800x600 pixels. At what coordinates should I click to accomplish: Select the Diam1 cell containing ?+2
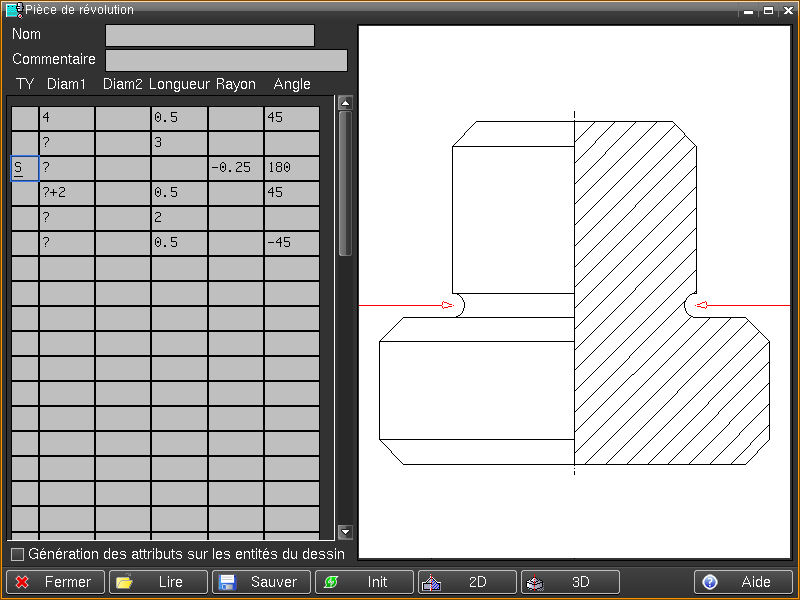[66, 193]
